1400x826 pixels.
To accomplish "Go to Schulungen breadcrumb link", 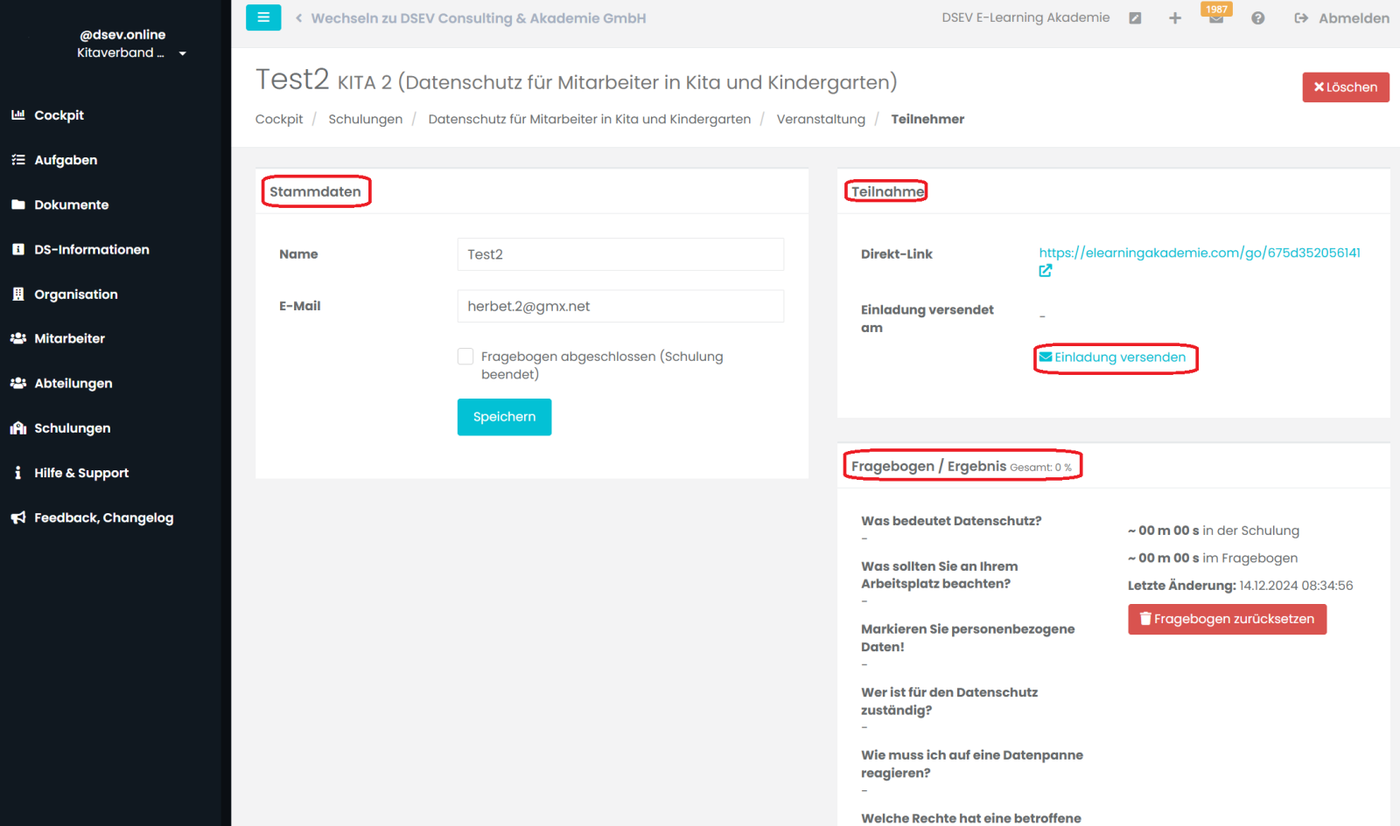I will [365, 119].
